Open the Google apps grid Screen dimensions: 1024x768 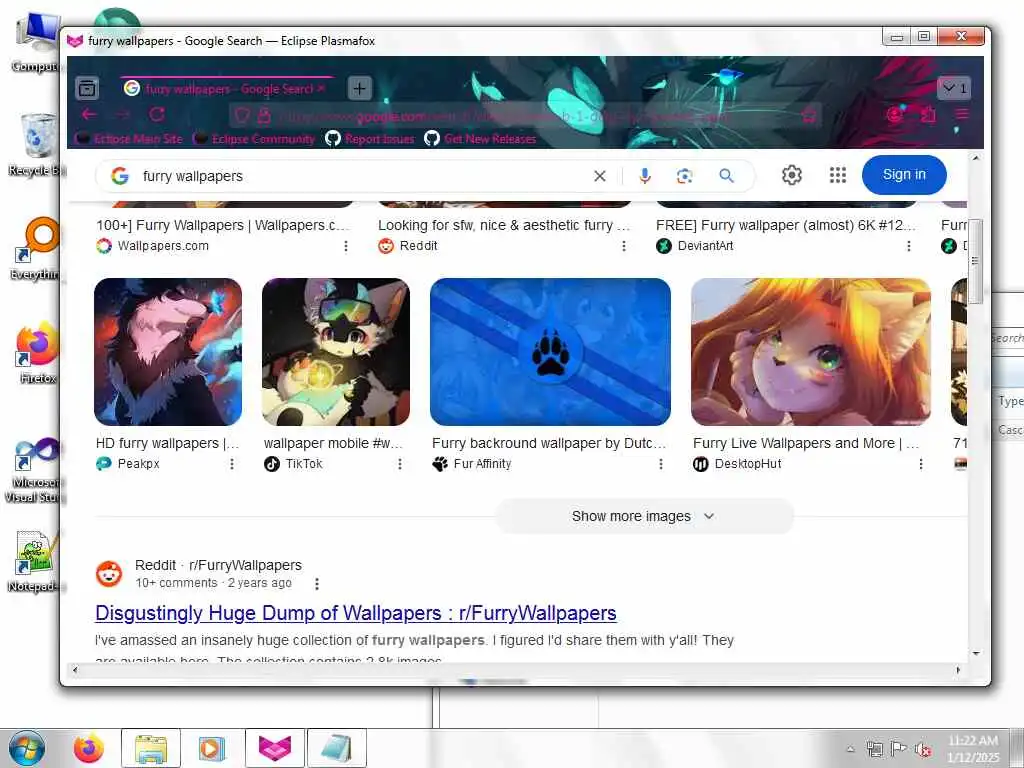[838, 175]
